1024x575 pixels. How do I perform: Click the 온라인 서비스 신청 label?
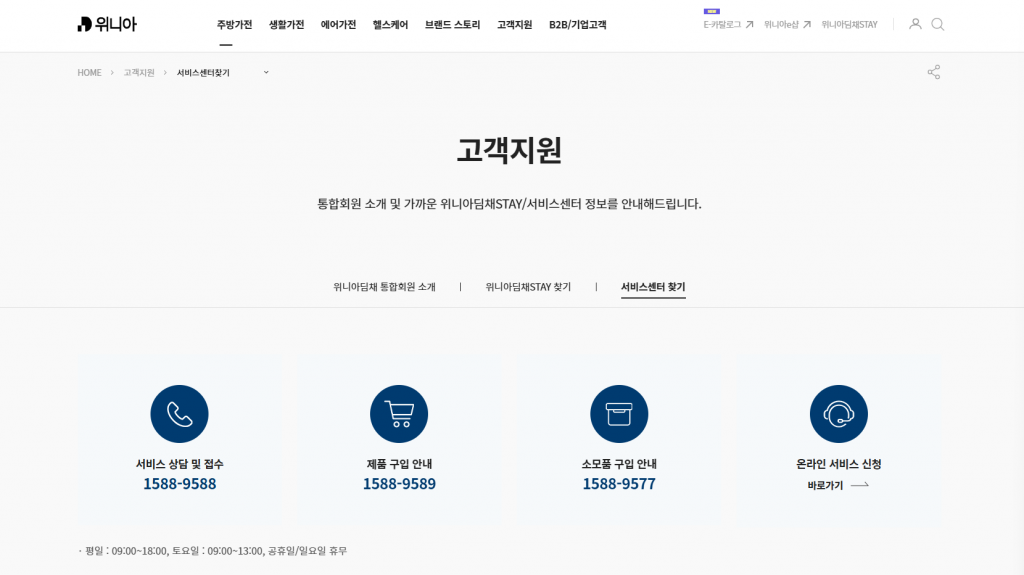pos(839,464)
